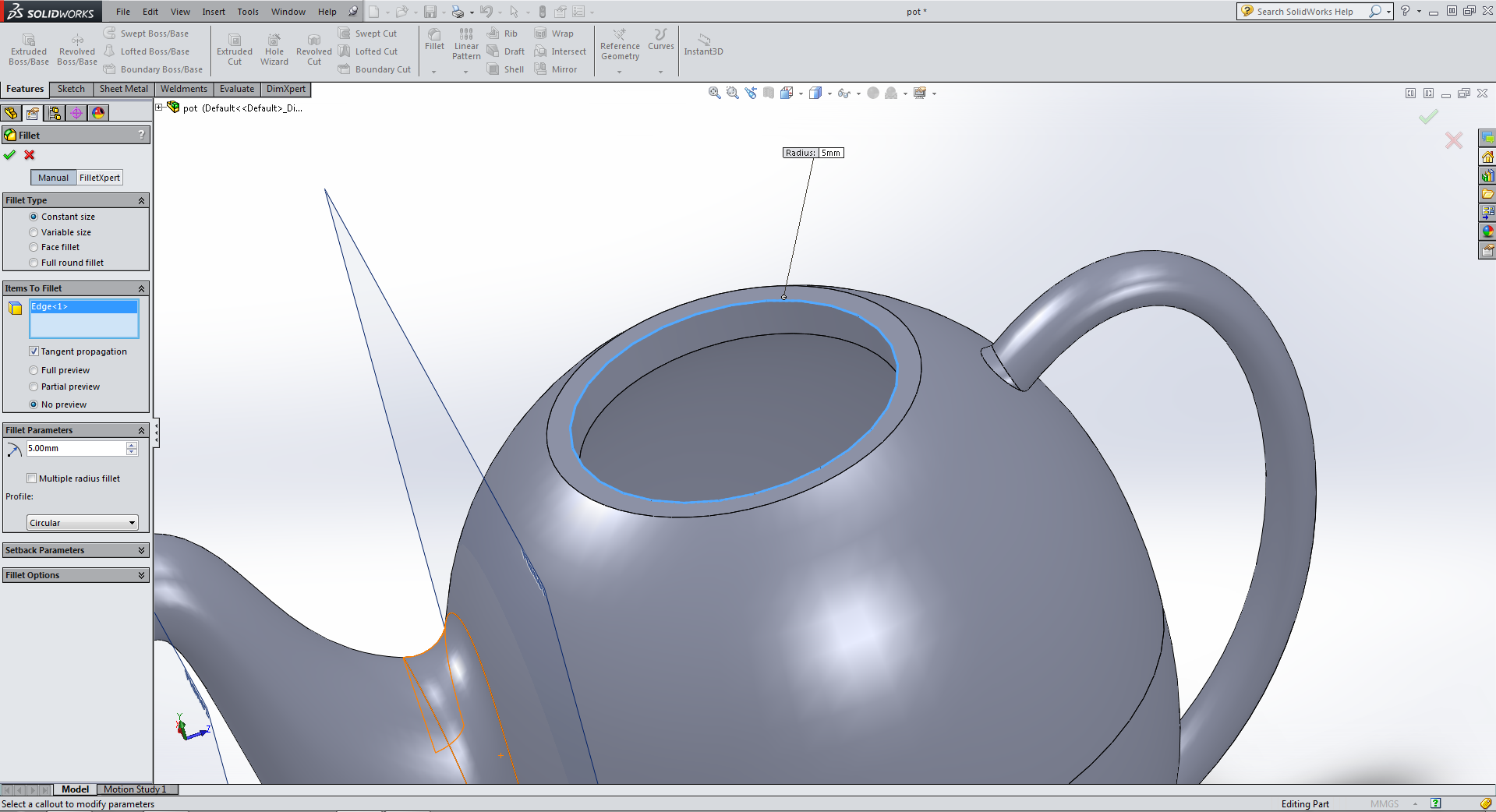Select the Boundary Cut tool
Screen dimensions: 1496x812
pyautogui.click(x=374, y=69)
